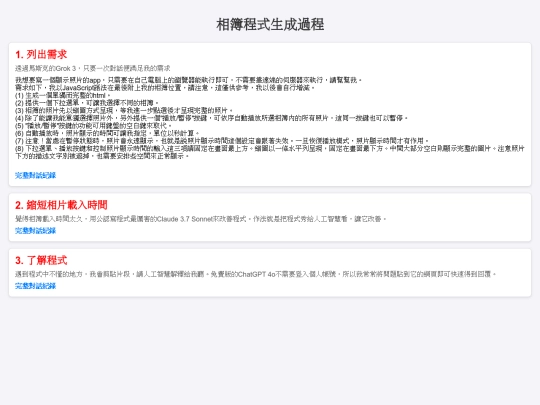Click requirement (1) about 完整的html

click(63, 95)
